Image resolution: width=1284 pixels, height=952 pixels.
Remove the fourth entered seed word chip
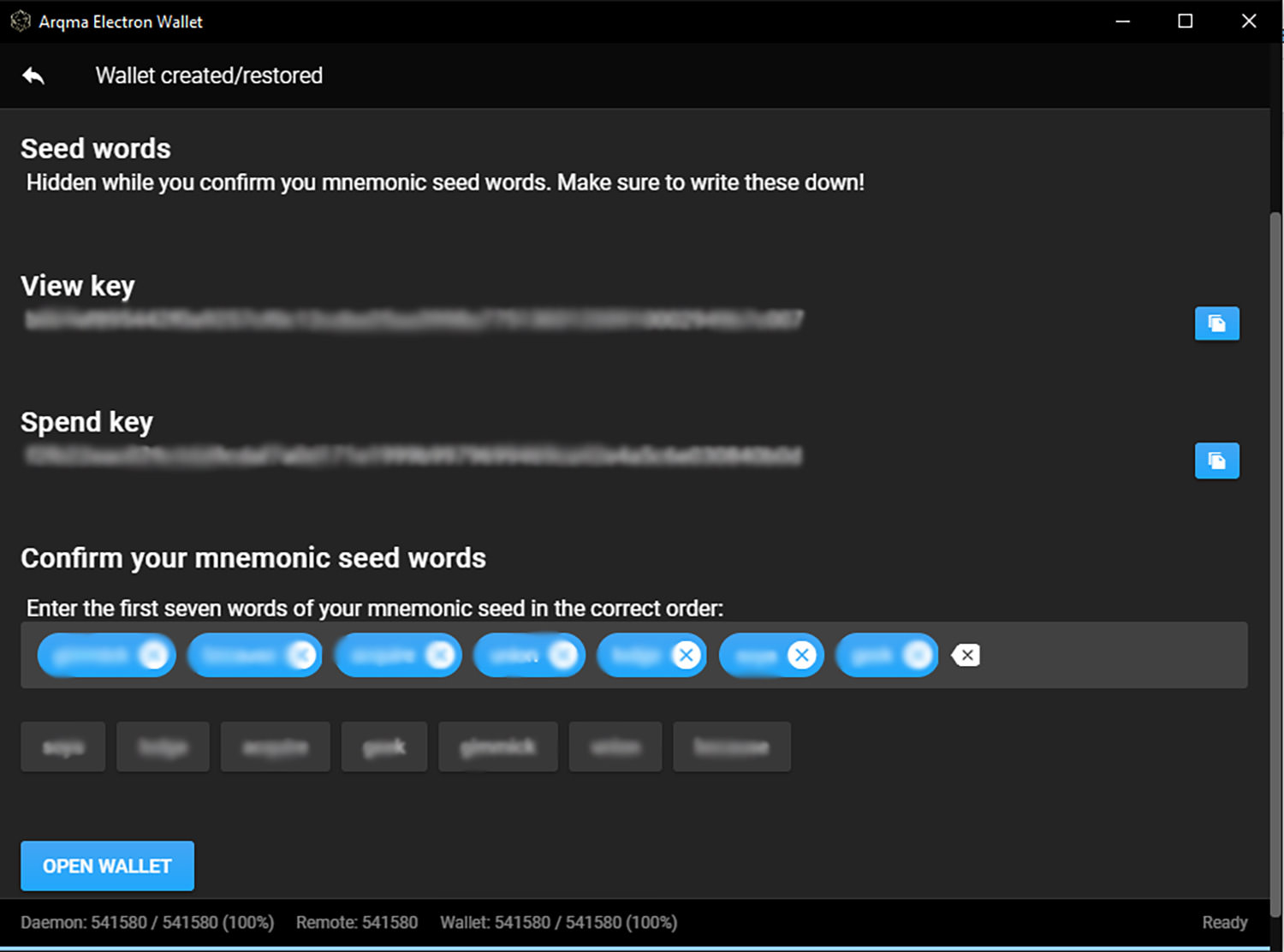(563, 655)
